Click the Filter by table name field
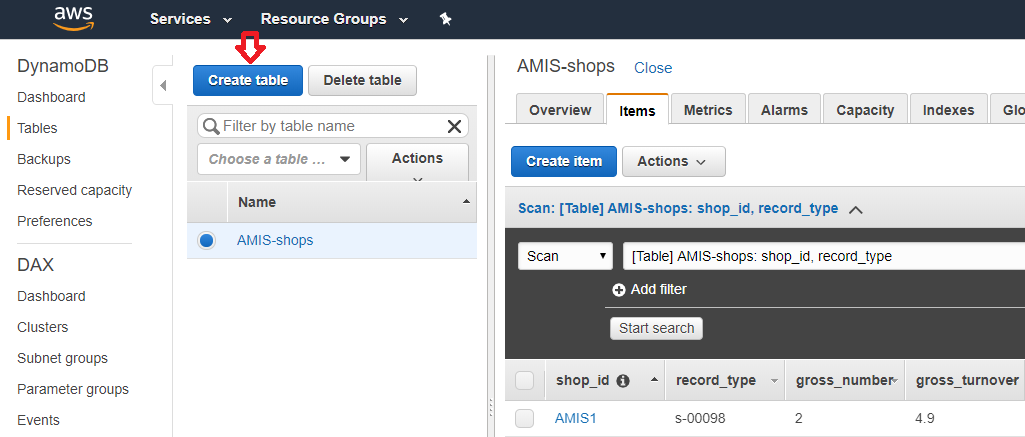This screenshot has height=437, width=1025. click(x=330, y=126)
